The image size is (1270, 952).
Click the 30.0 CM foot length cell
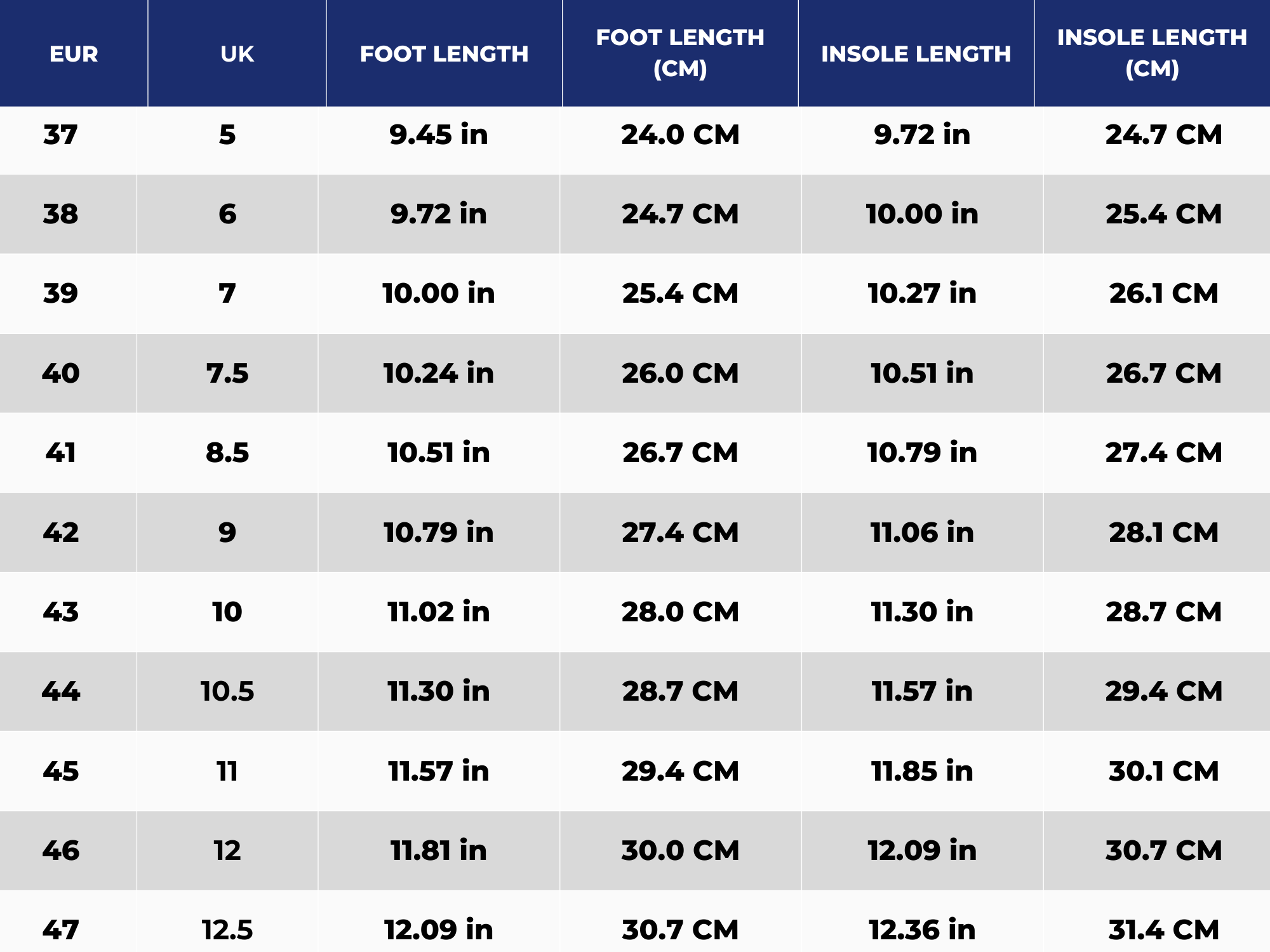680,851
